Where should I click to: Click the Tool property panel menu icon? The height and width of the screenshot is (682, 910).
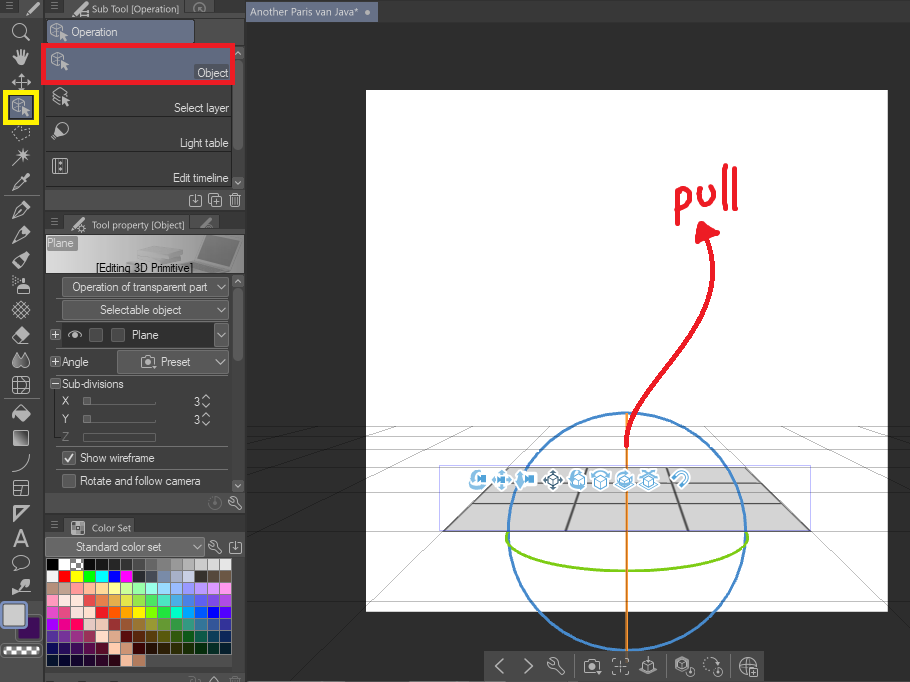[55, 222]
